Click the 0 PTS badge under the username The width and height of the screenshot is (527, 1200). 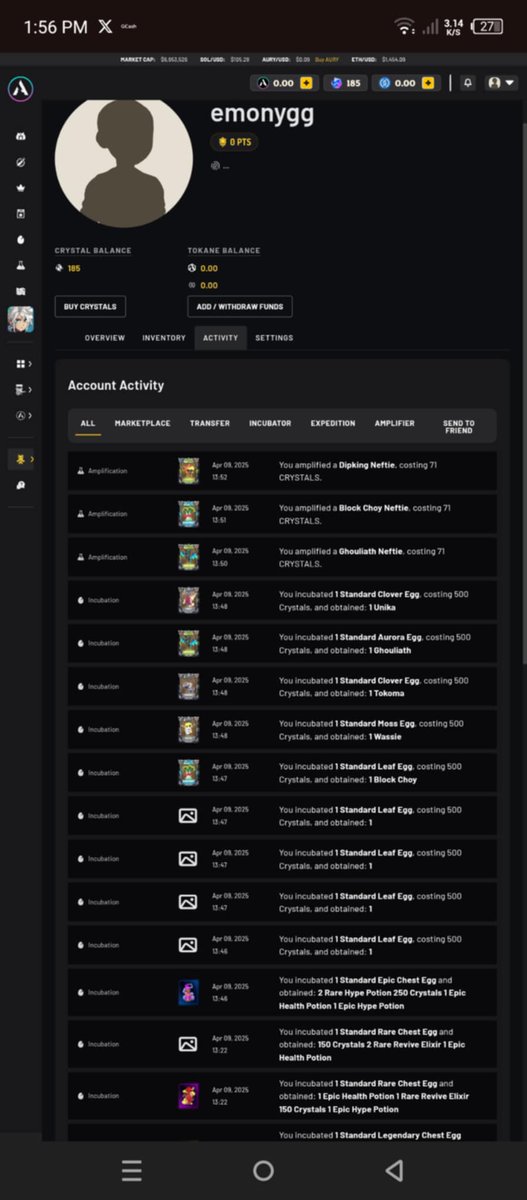point(234,143)
